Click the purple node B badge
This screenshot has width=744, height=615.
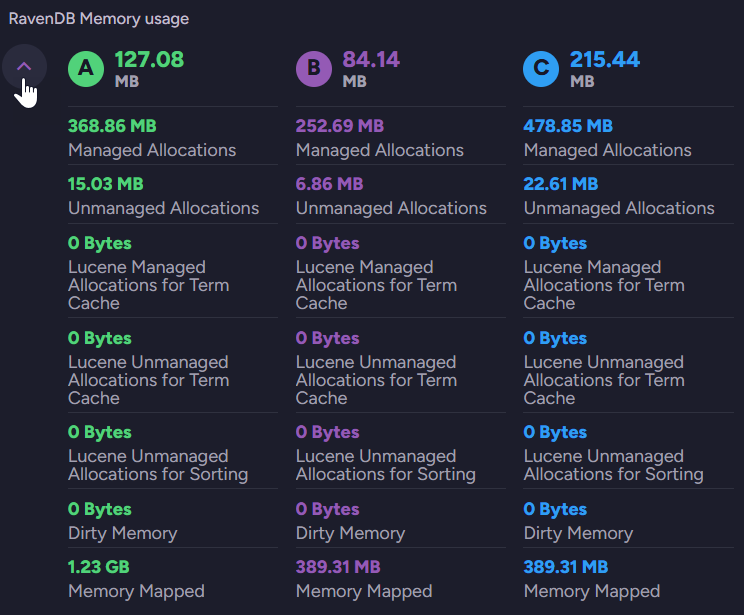[x=314, y=69]
